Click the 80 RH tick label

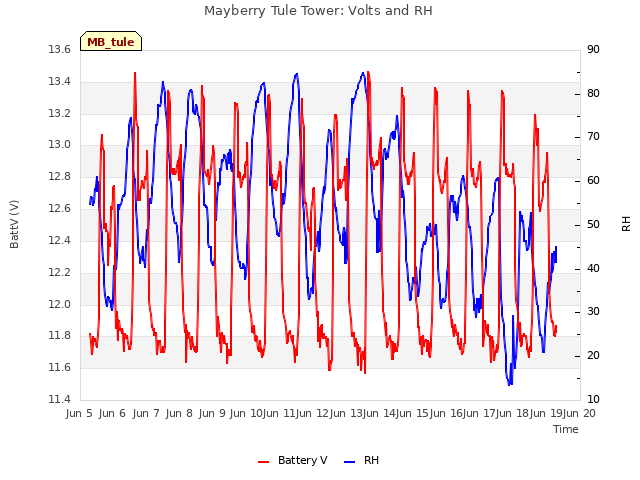[x=593, y=93]
